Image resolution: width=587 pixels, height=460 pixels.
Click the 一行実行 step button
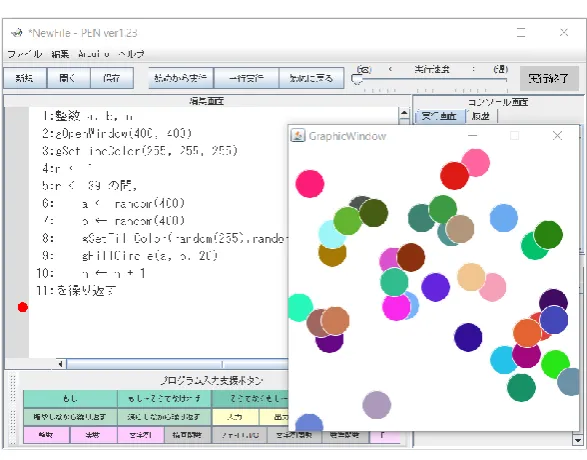pos(246,78)
